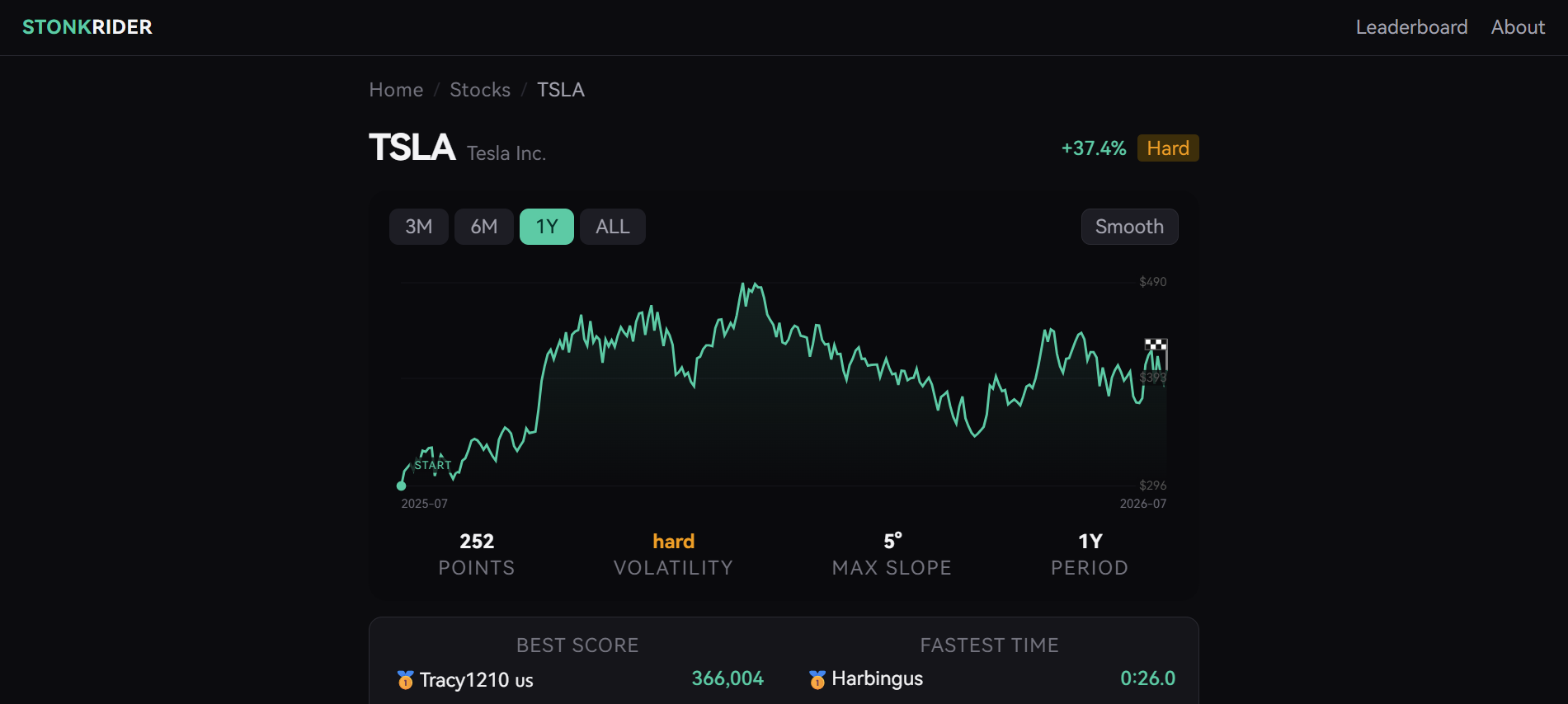Click the green start dot on the chart
This screenshot has width=1568, height=704.
click(402, 486)
